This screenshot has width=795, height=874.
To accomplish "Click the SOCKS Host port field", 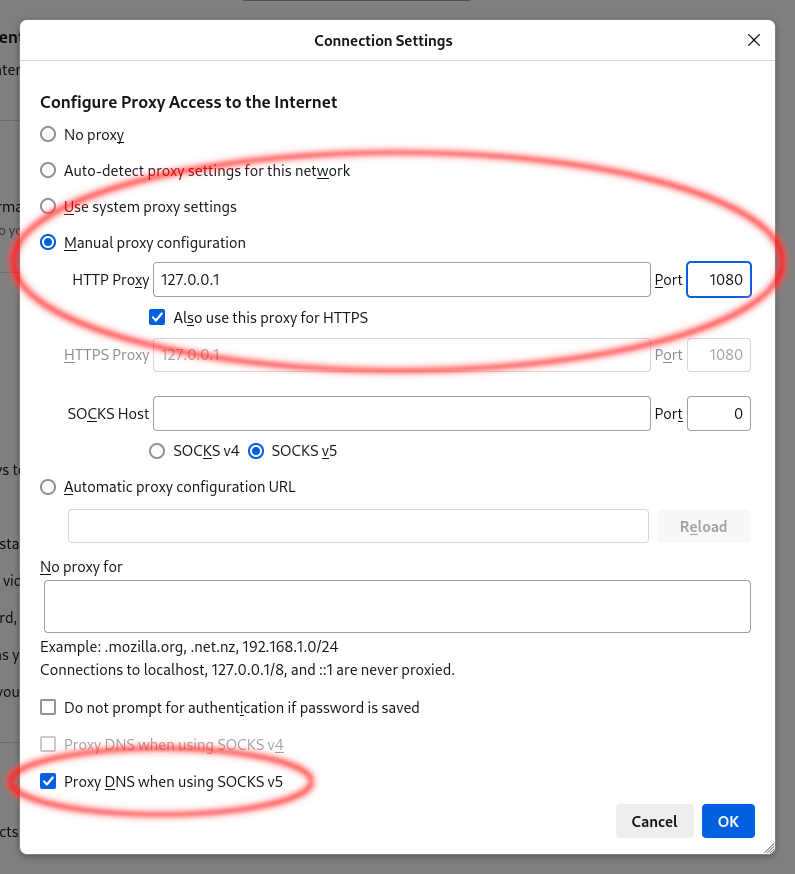I will pyautogui.click(x=719, y=414).
